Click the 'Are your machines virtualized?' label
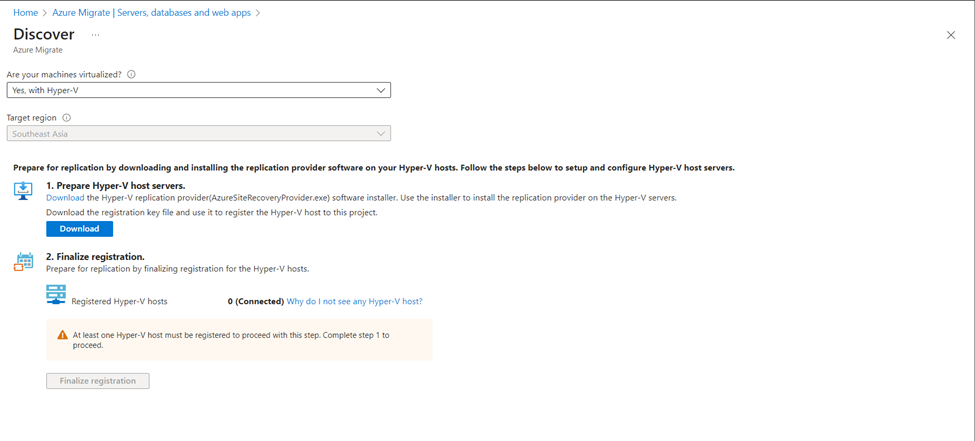975x441 pixels. [64, 74]
